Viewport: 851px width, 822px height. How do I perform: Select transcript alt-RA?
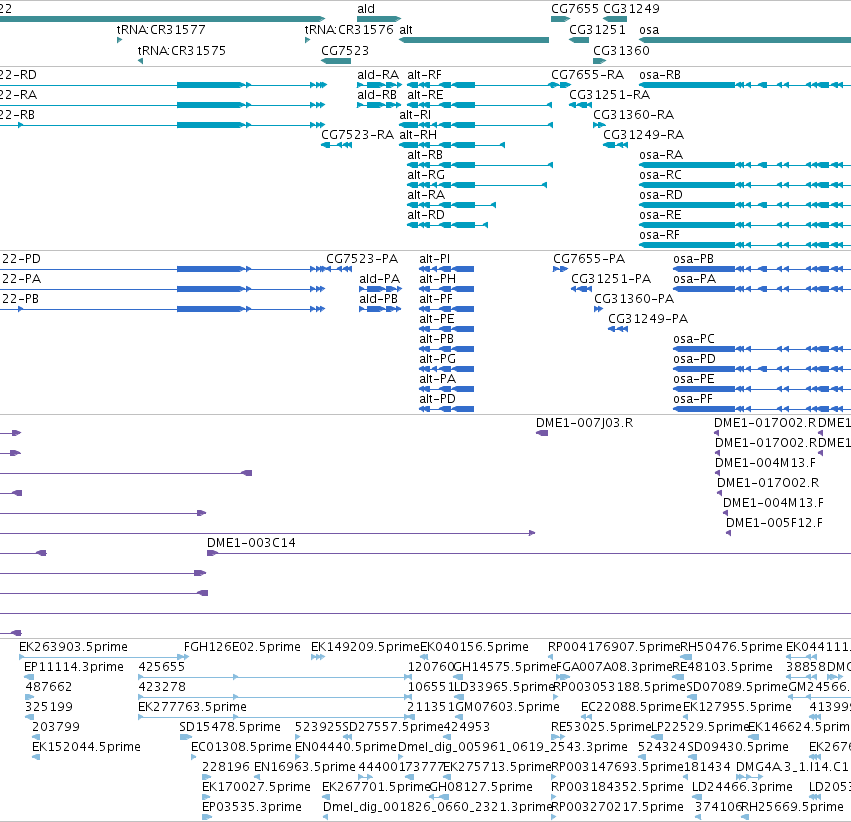click(x=426, y=195)
